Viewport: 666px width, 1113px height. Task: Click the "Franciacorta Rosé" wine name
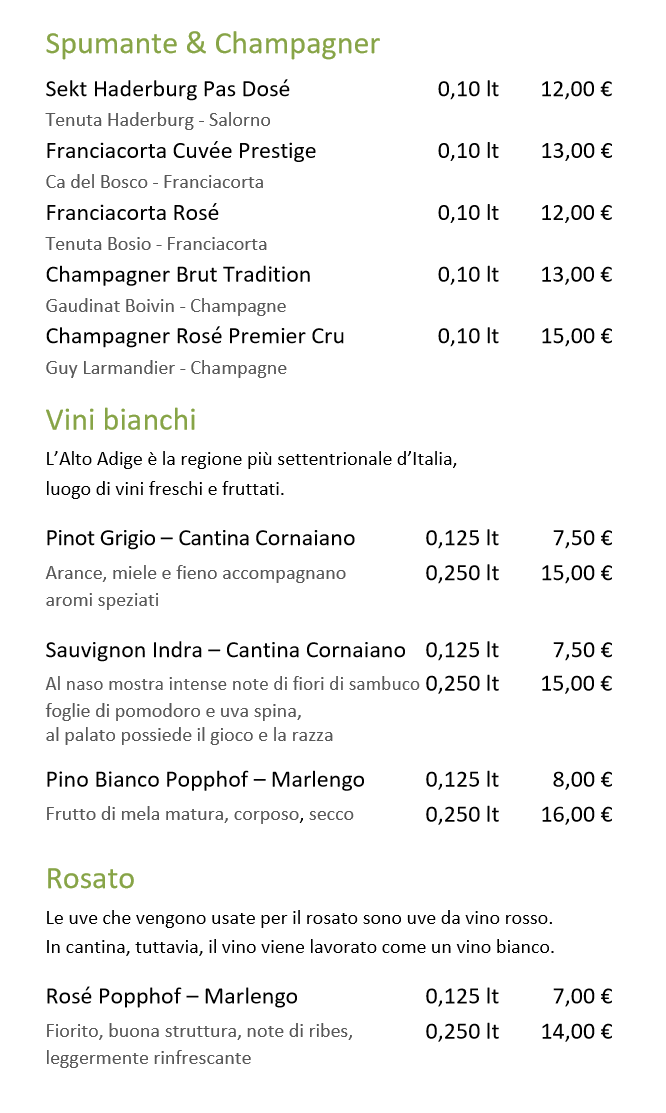click(x=132, y=213)
